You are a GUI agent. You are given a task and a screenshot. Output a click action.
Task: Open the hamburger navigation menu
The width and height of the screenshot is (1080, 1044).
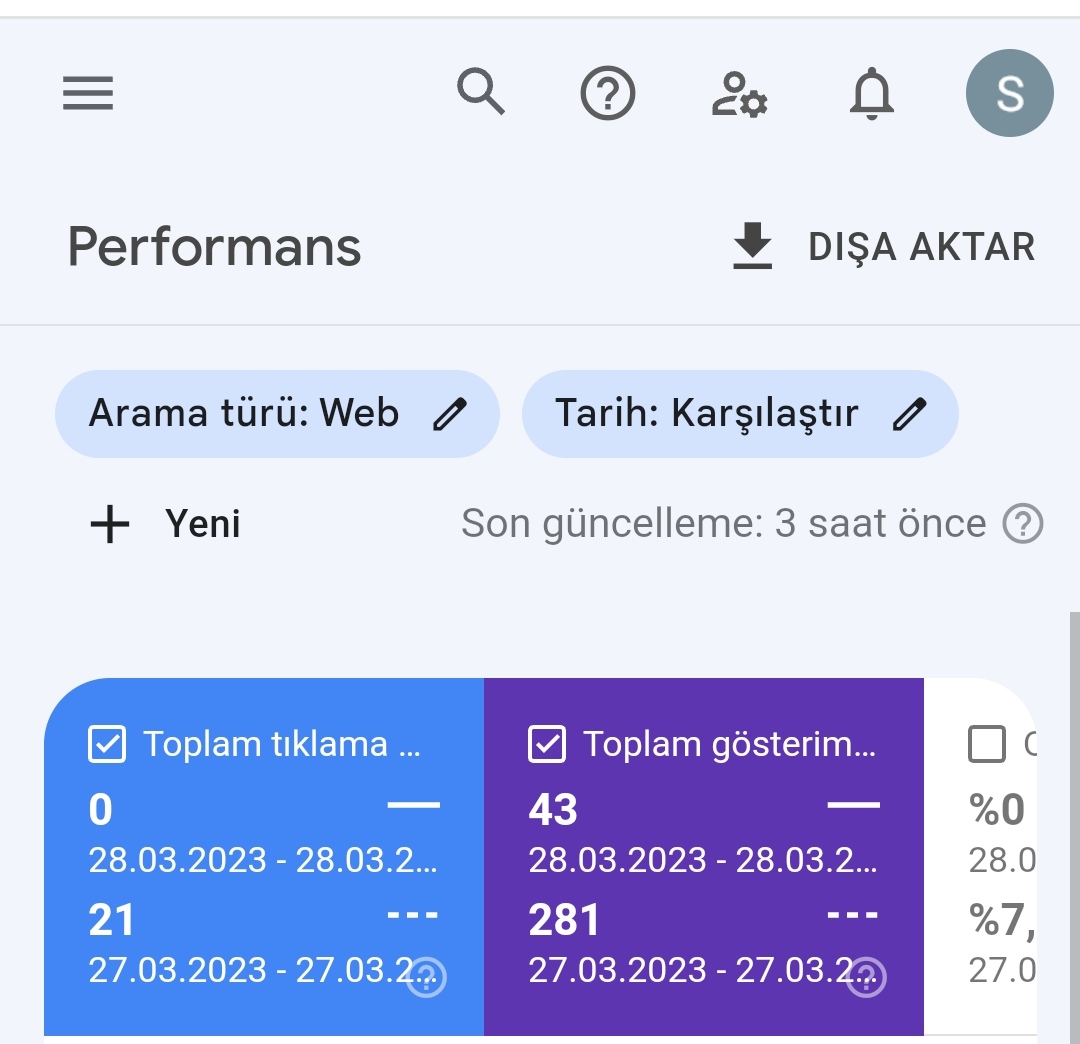point(88,94)
